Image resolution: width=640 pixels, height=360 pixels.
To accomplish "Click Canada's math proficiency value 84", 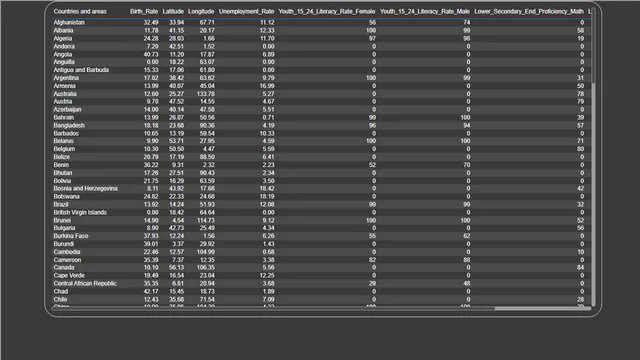I will pyautogui.click(x=580, y=268).
